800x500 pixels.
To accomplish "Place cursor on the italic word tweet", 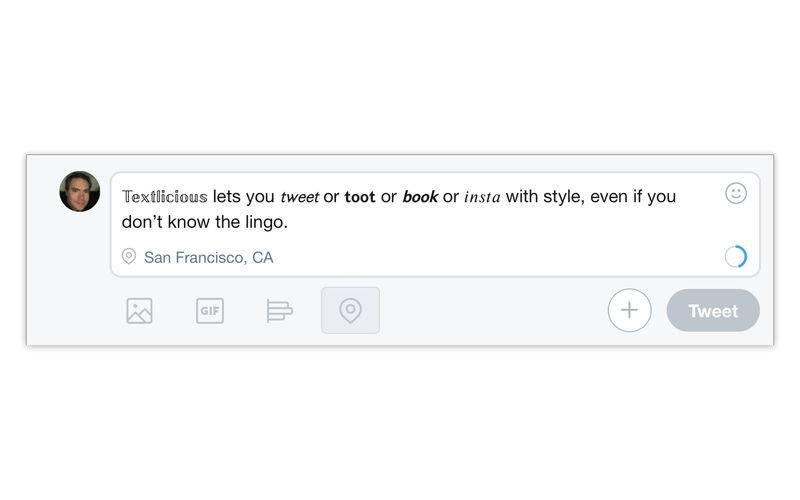I will pos(299,197).
